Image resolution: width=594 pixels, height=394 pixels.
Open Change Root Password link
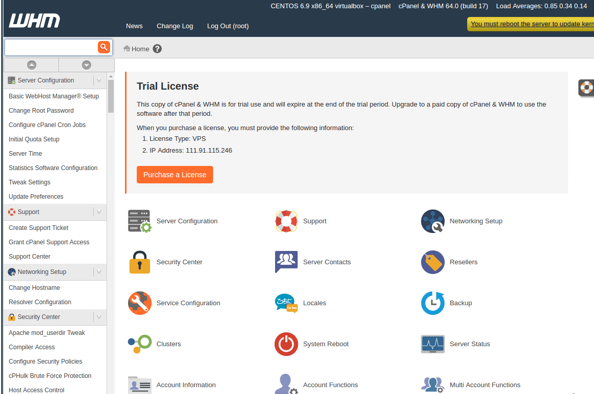pos(41,111)
